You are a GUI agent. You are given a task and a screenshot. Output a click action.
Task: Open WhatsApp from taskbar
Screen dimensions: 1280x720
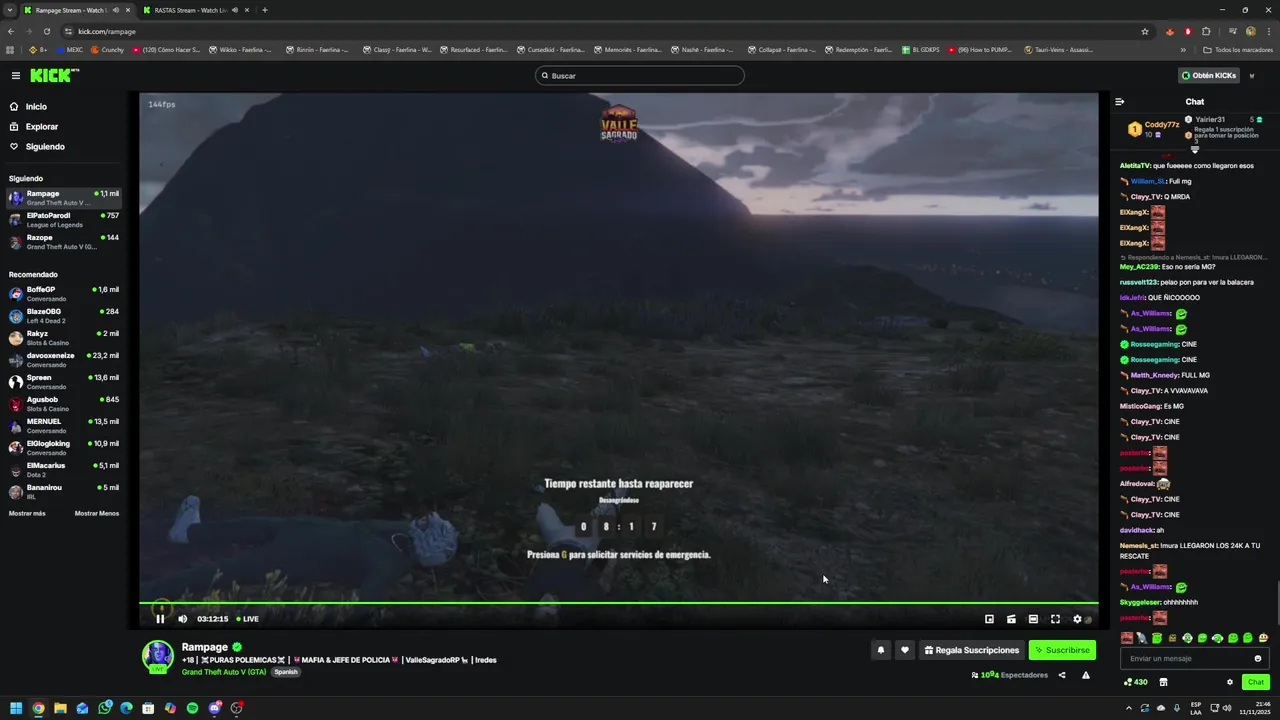104,708
